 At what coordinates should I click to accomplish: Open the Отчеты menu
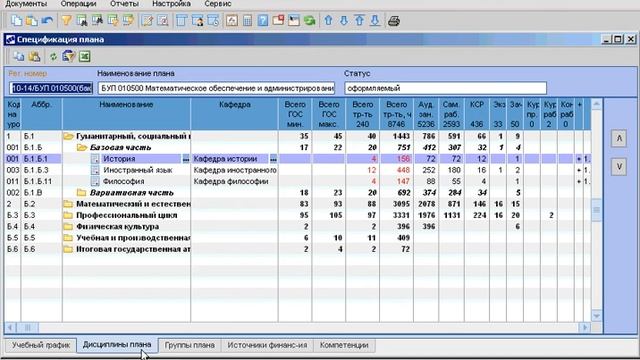(124, 4)
